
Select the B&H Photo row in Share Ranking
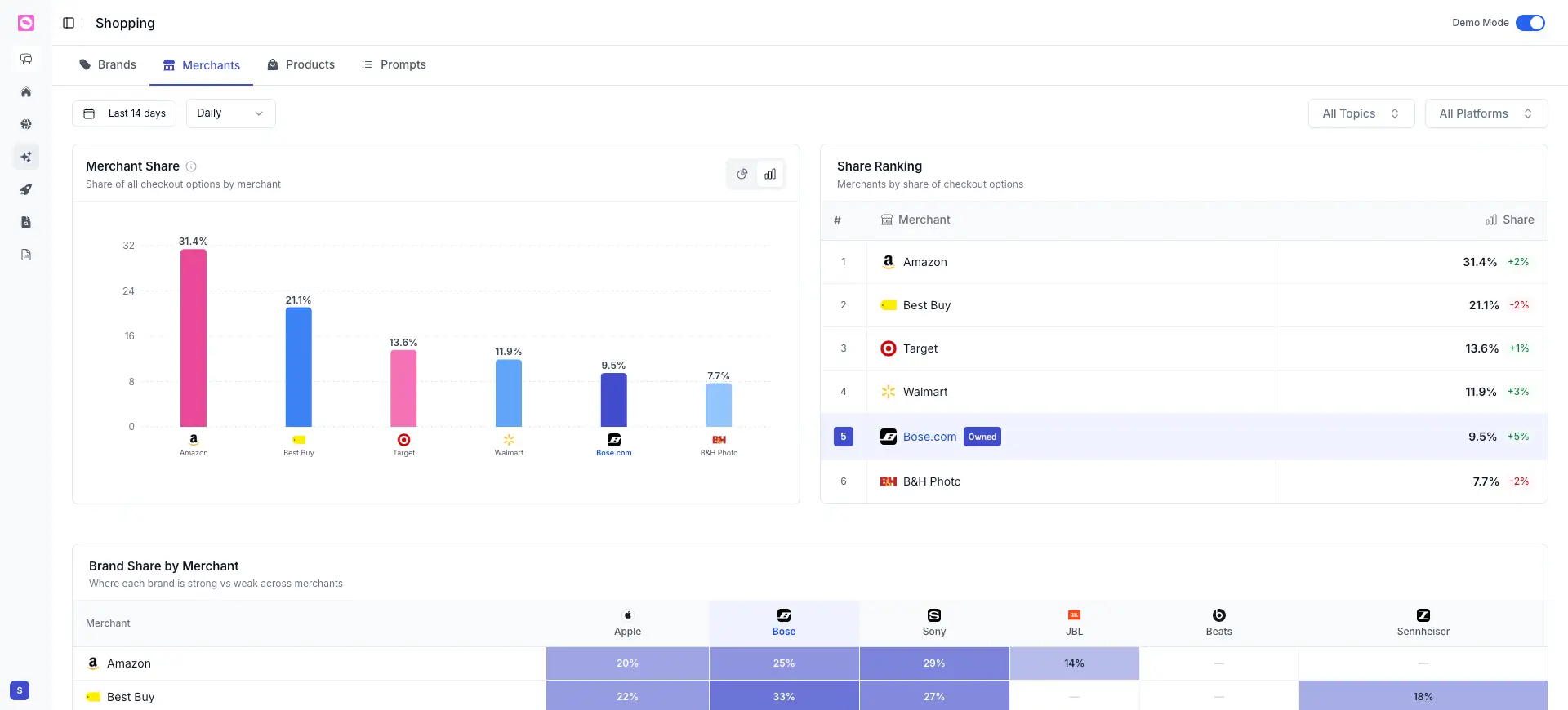coord(1184,481)
